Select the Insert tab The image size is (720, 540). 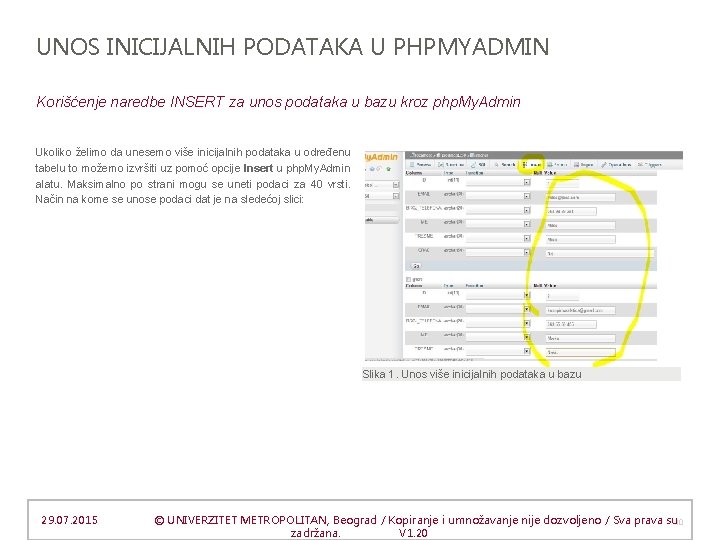tap(532, 164)
